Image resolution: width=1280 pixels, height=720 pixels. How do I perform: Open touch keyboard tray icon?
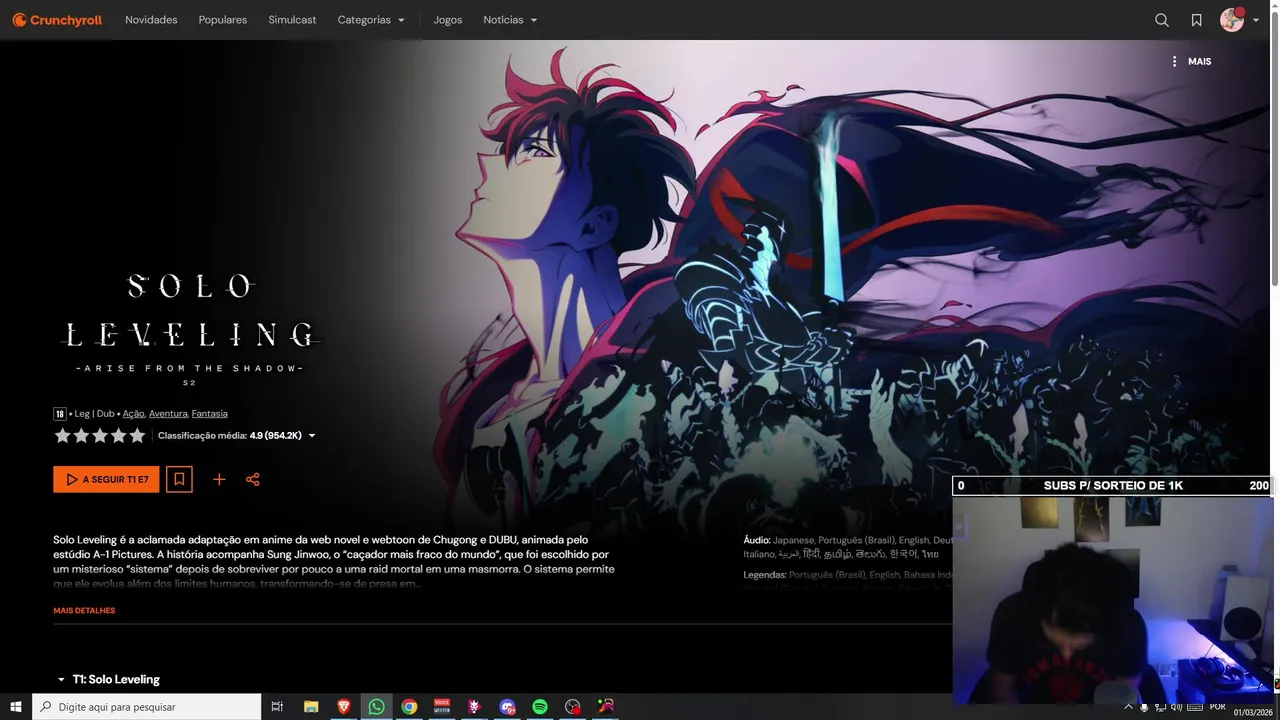1195,707
